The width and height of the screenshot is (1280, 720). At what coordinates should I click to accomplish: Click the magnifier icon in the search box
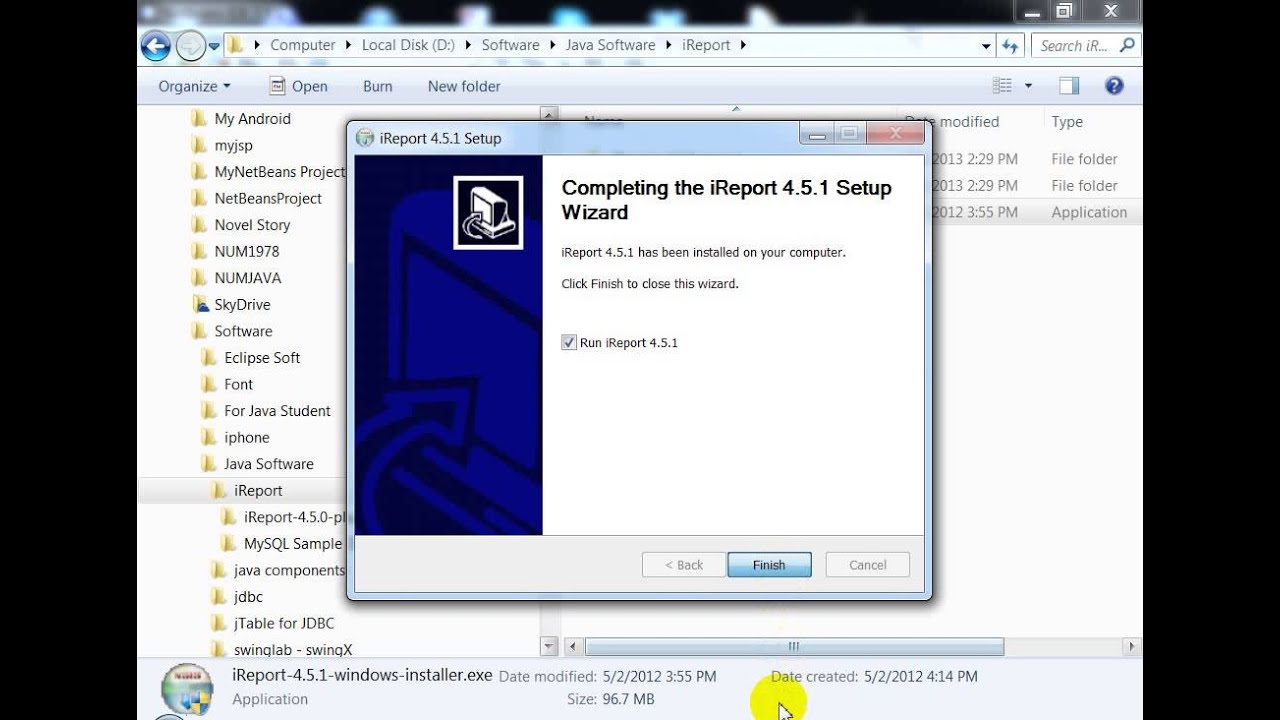(1127, 45)
